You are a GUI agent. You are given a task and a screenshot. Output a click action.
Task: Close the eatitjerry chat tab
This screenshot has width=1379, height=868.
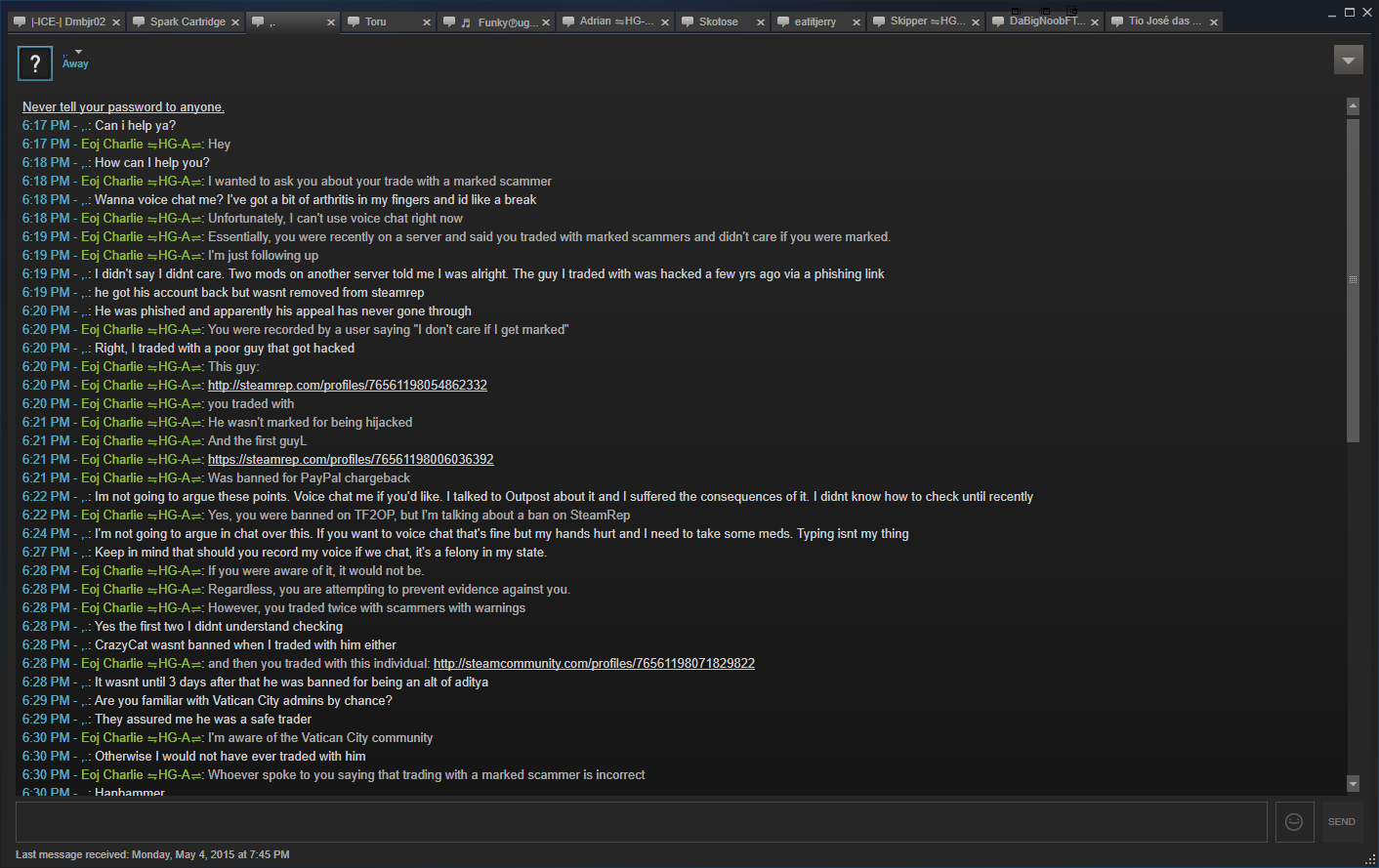(x=857, y=22)
